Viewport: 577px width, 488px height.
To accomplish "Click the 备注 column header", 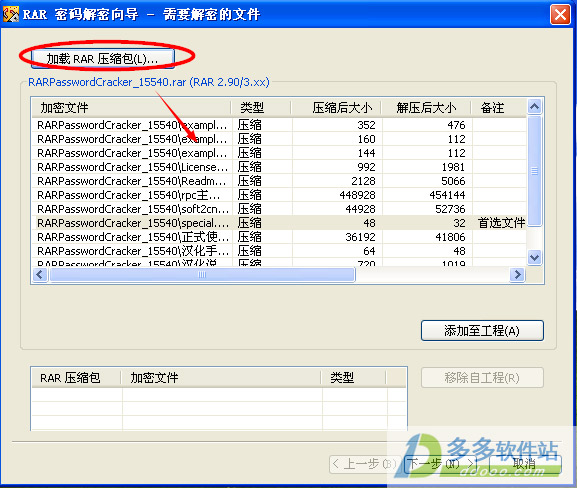I will point(499,107).
